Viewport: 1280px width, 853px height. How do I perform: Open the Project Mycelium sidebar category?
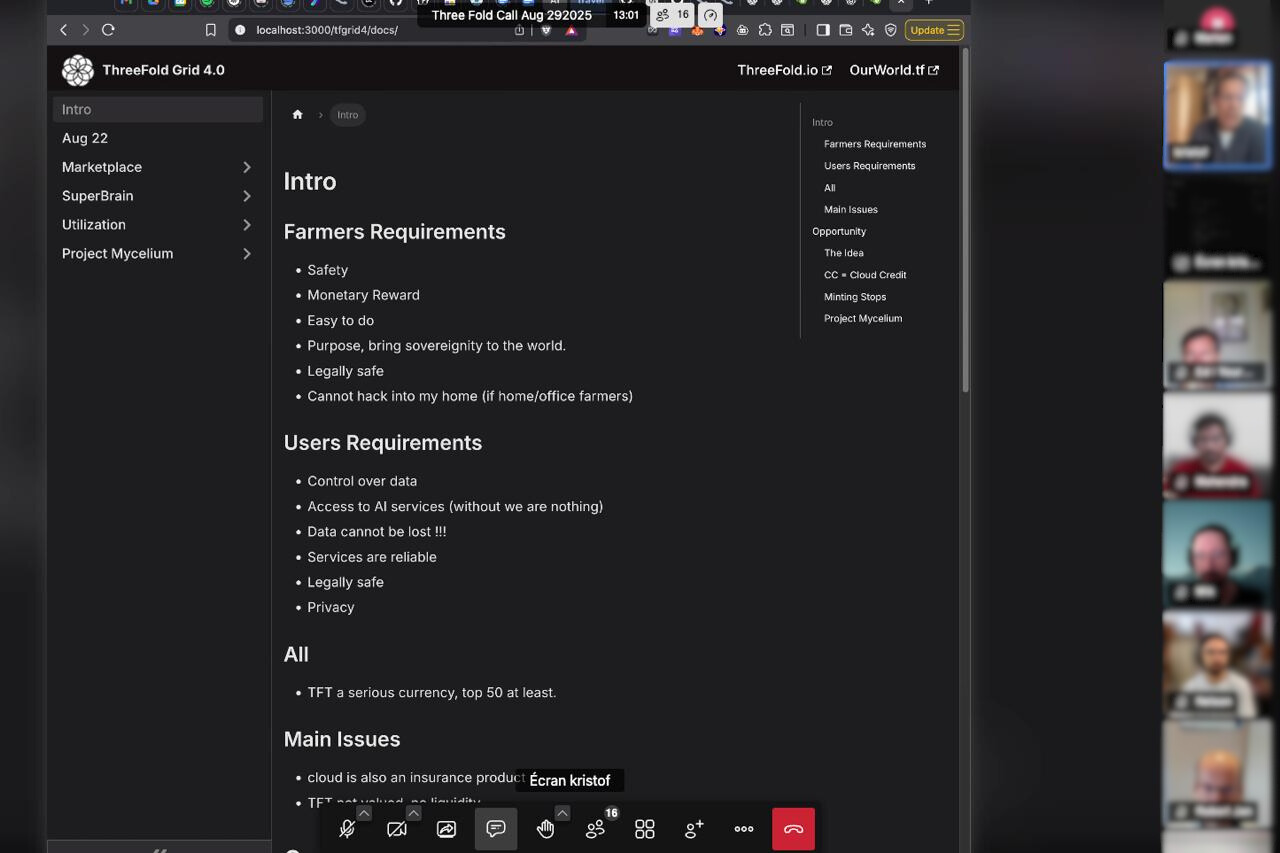pyautogui.click(x=117, y=254)
